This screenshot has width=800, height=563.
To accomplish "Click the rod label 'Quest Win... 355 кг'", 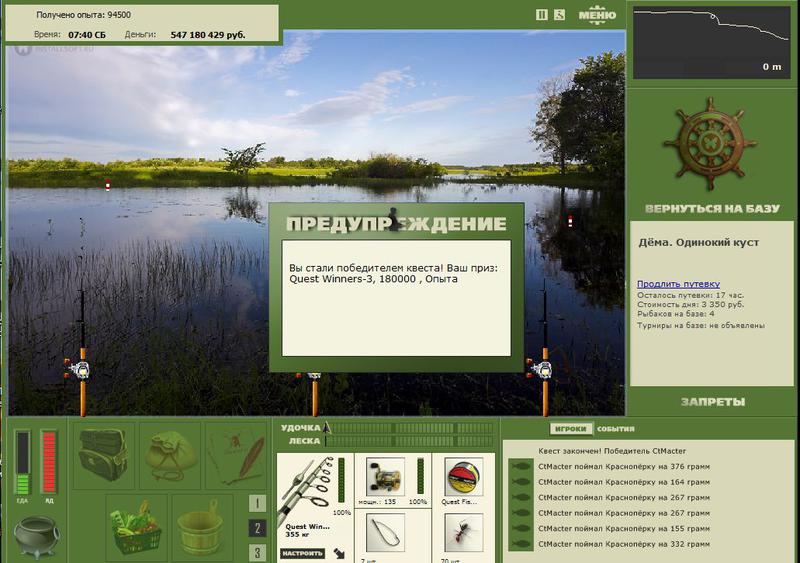I will [307, 530].
